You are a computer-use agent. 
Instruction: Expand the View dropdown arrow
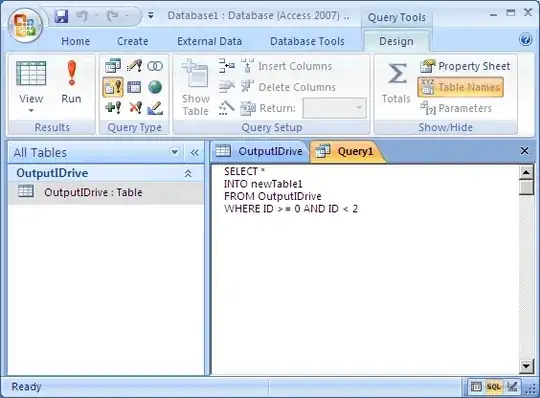coord(31,110)
